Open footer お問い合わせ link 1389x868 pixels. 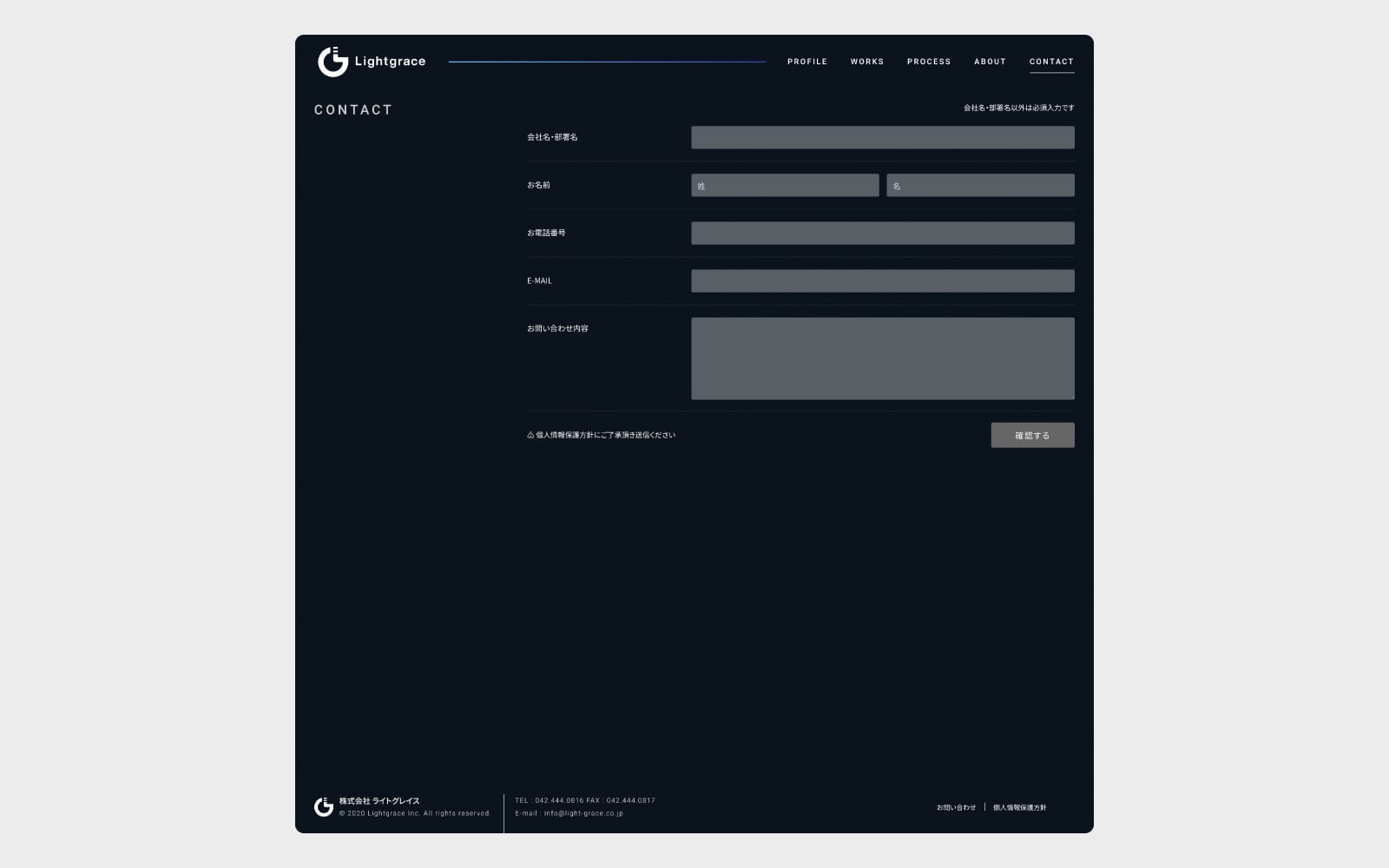[956, 807]
